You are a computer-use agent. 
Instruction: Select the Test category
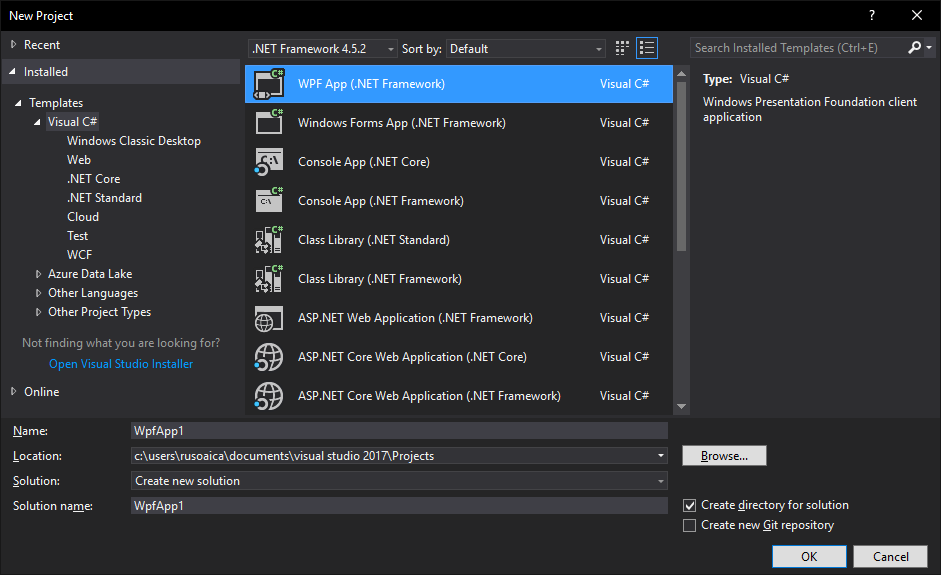point(77,236)
